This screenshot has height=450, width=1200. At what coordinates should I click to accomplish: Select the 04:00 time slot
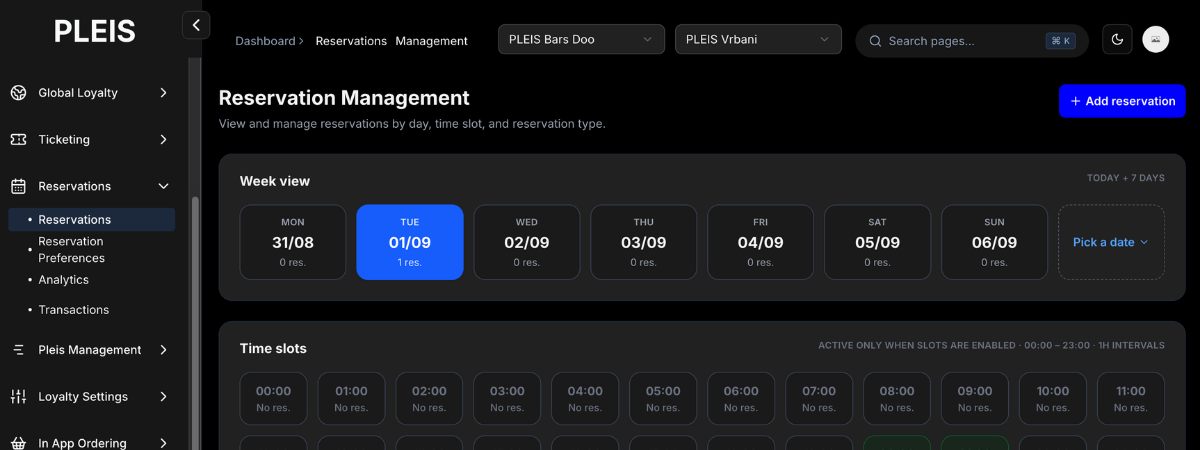point(585,398)
